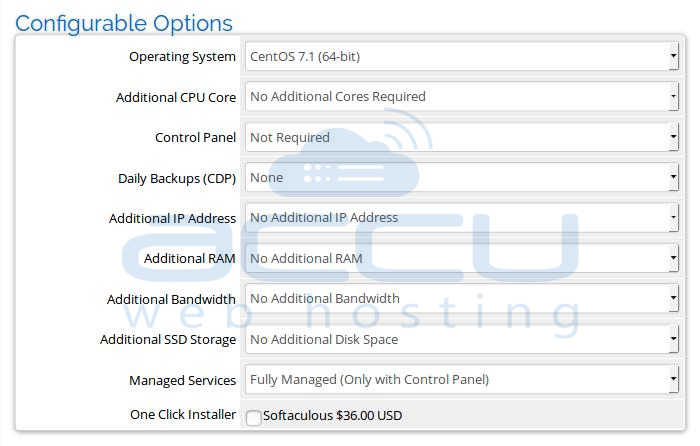Image resolution: width=700 pixels, height=446 pixels.
Task: Click the 'Softaculous $36.00 USD' text
Action: (x=333, y=416)
